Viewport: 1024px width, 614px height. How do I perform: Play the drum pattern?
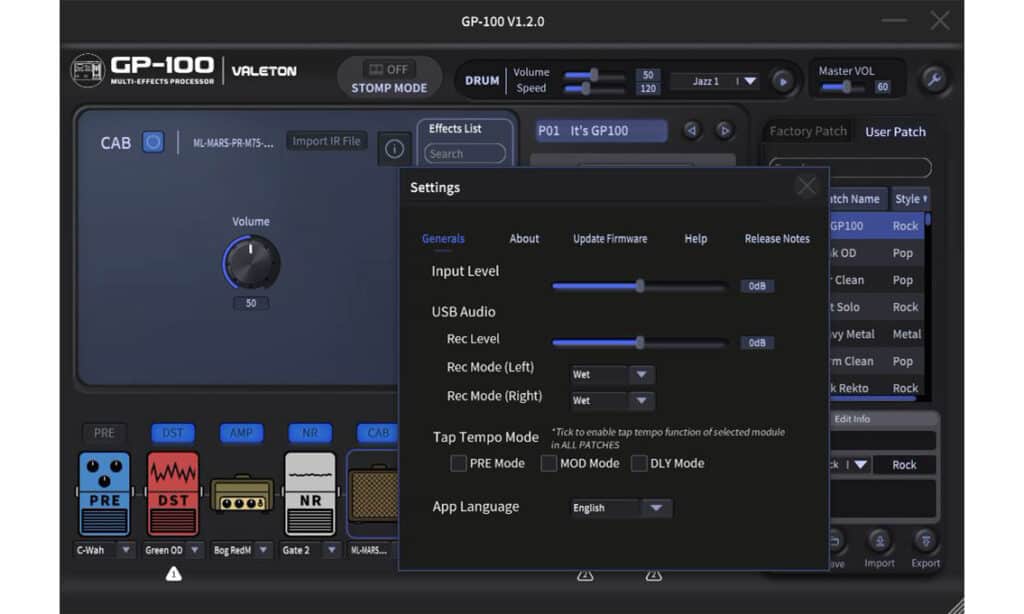pos(783,81)
